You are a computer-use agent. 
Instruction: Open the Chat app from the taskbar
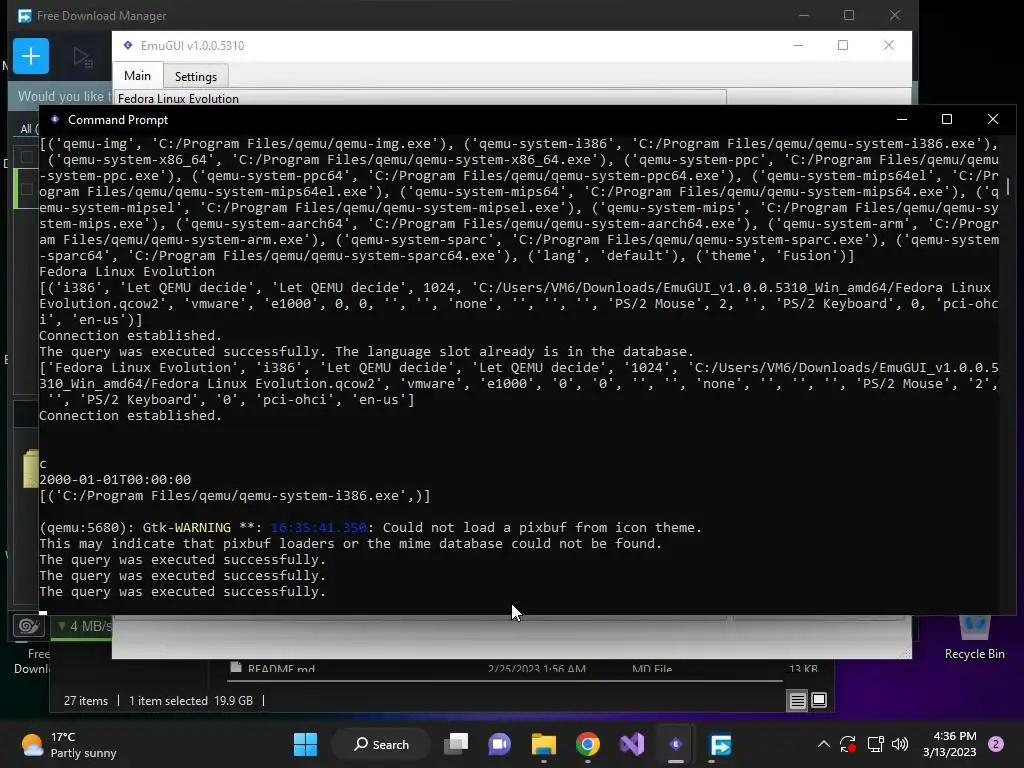point(500,744)
